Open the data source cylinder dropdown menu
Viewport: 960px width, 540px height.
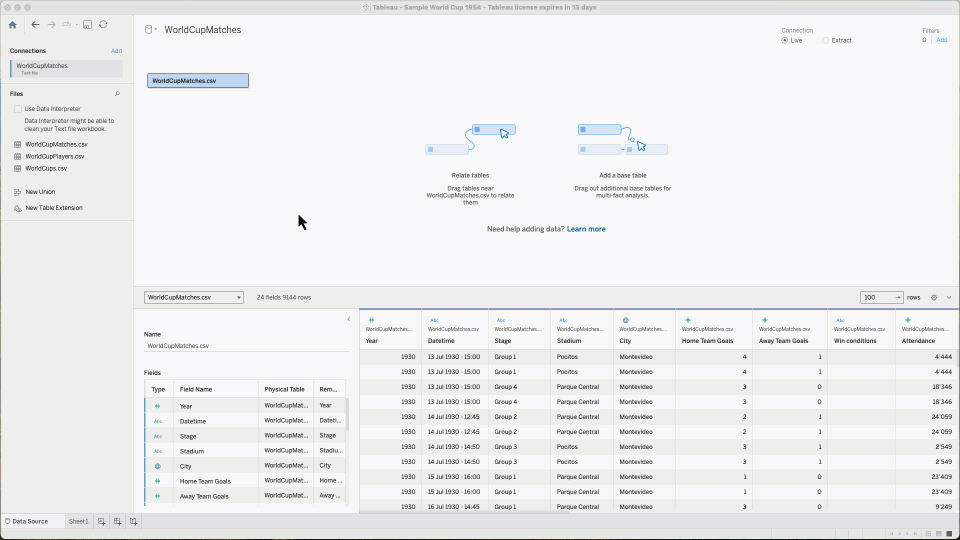coord(151,30)
